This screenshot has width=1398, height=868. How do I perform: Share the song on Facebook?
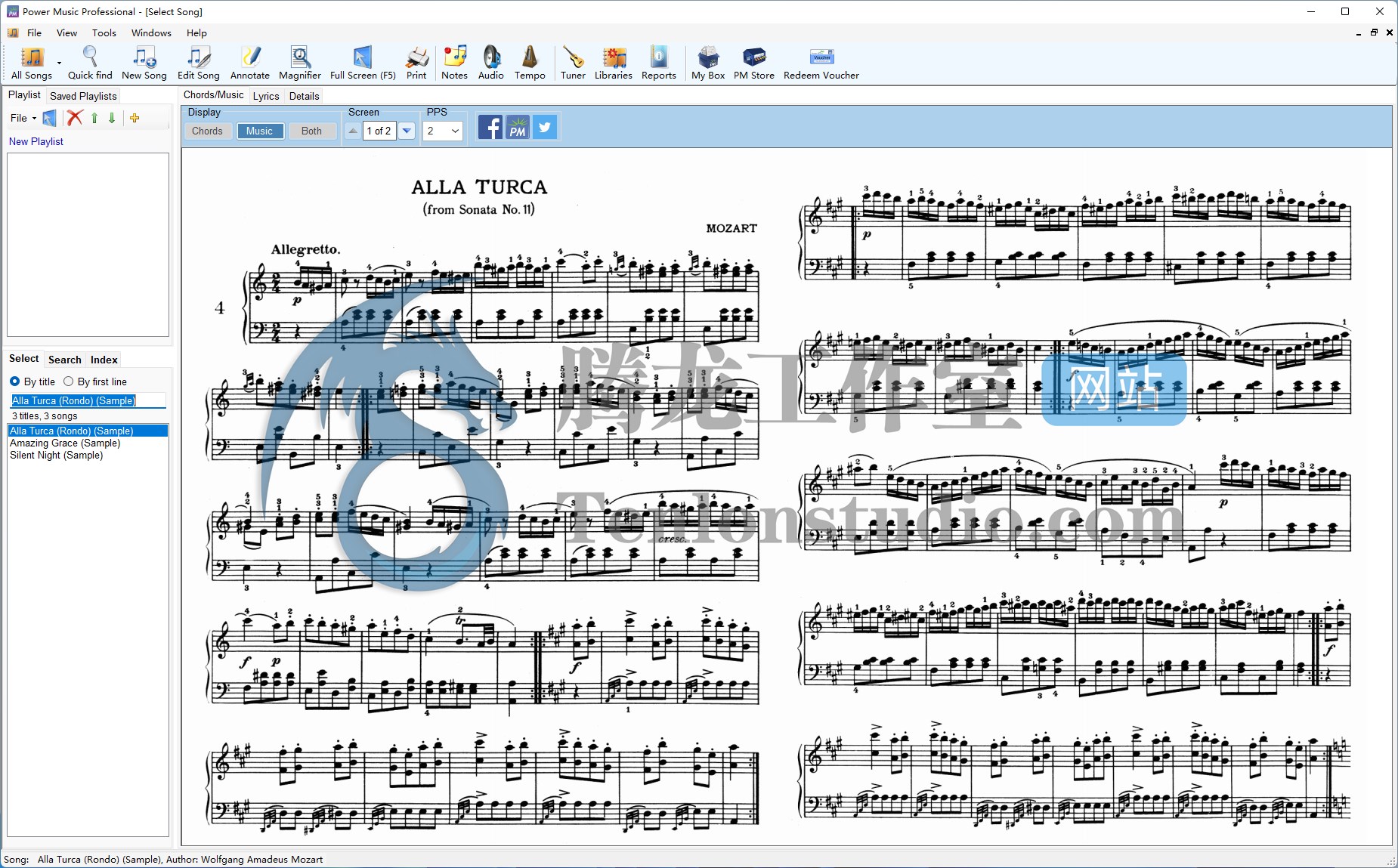pos(490,127)
